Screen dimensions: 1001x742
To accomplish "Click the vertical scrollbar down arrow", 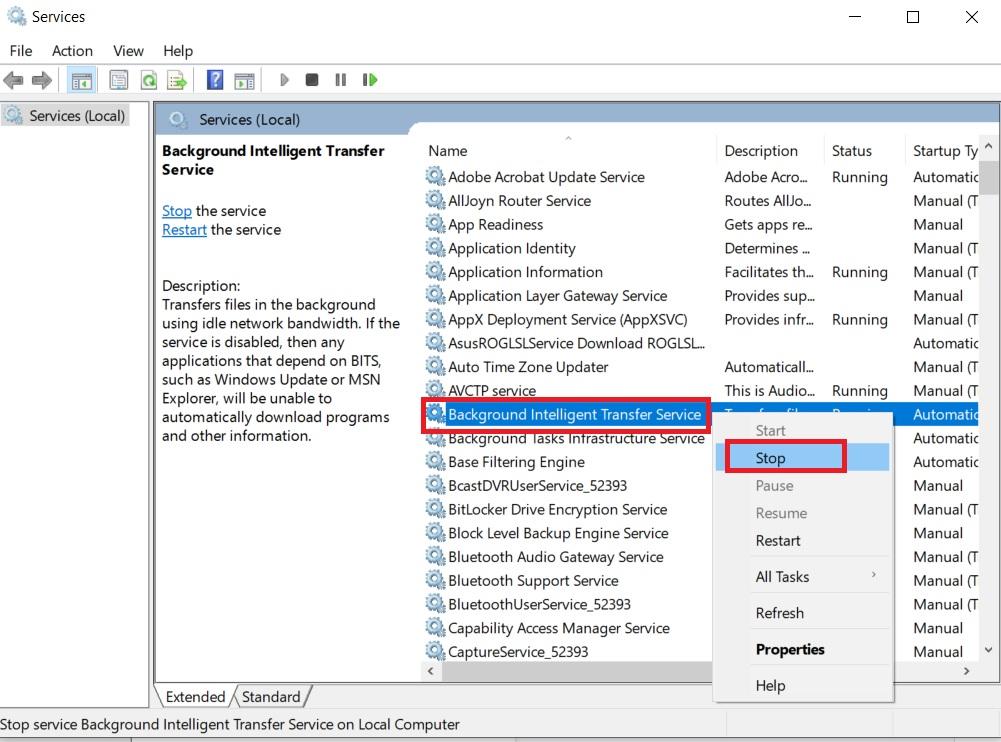I will pos(989,650).
